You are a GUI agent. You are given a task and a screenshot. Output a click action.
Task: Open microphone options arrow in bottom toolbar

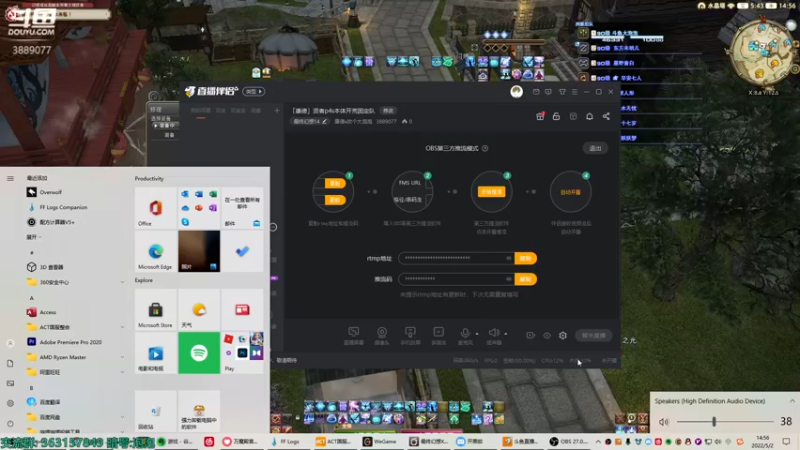(x=477, y=334)
